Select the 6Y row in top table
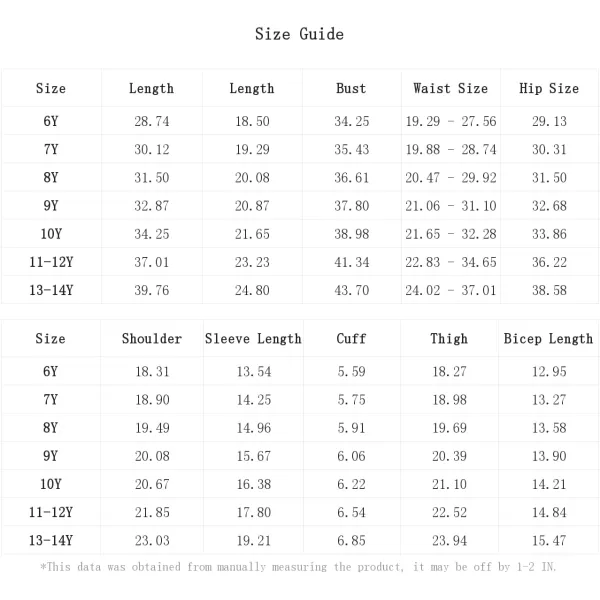The height and width of the screenshot is (600, 600). [x=300, y=121]
